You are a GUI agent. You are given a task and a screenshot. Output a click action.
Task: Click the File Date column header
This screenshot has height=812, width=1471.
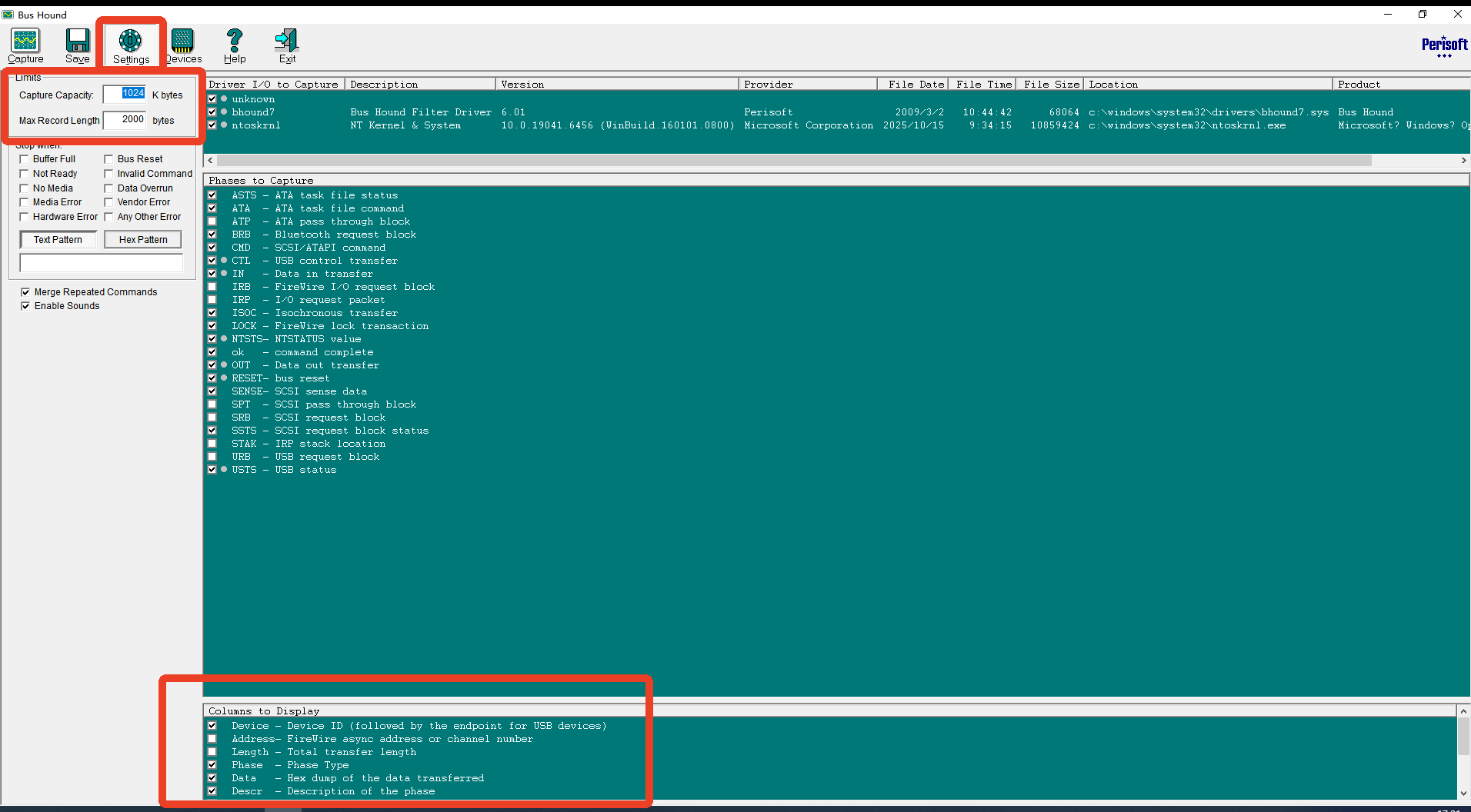tap(913, 85)
